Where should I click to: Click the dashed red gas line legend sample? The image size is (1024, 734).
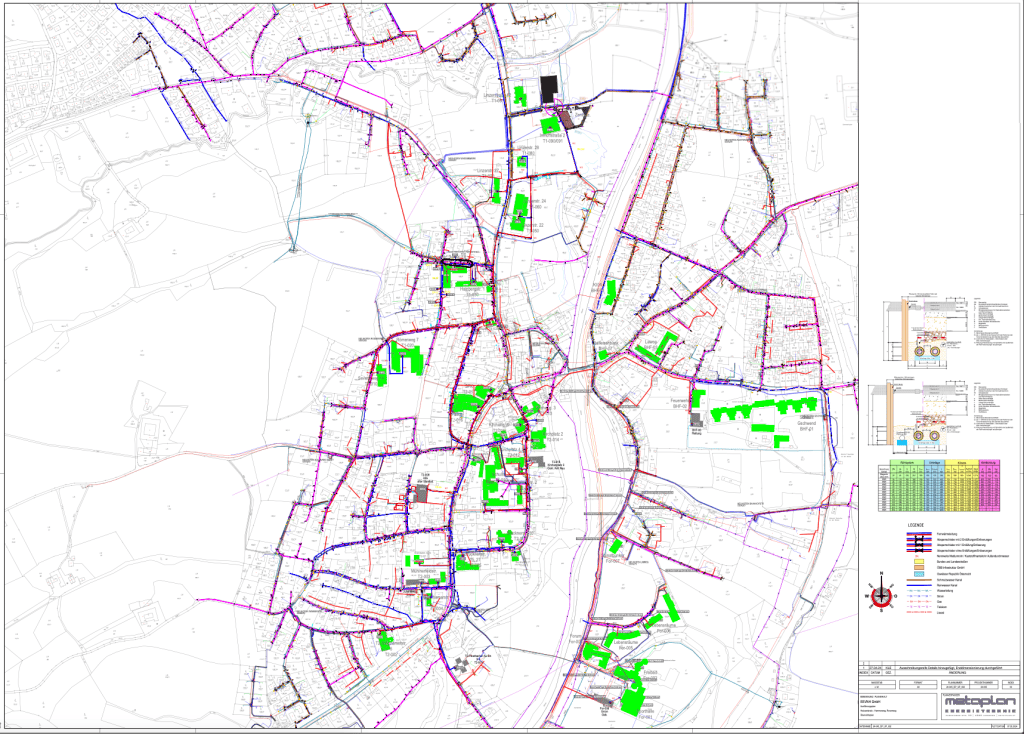pos(919,601)
